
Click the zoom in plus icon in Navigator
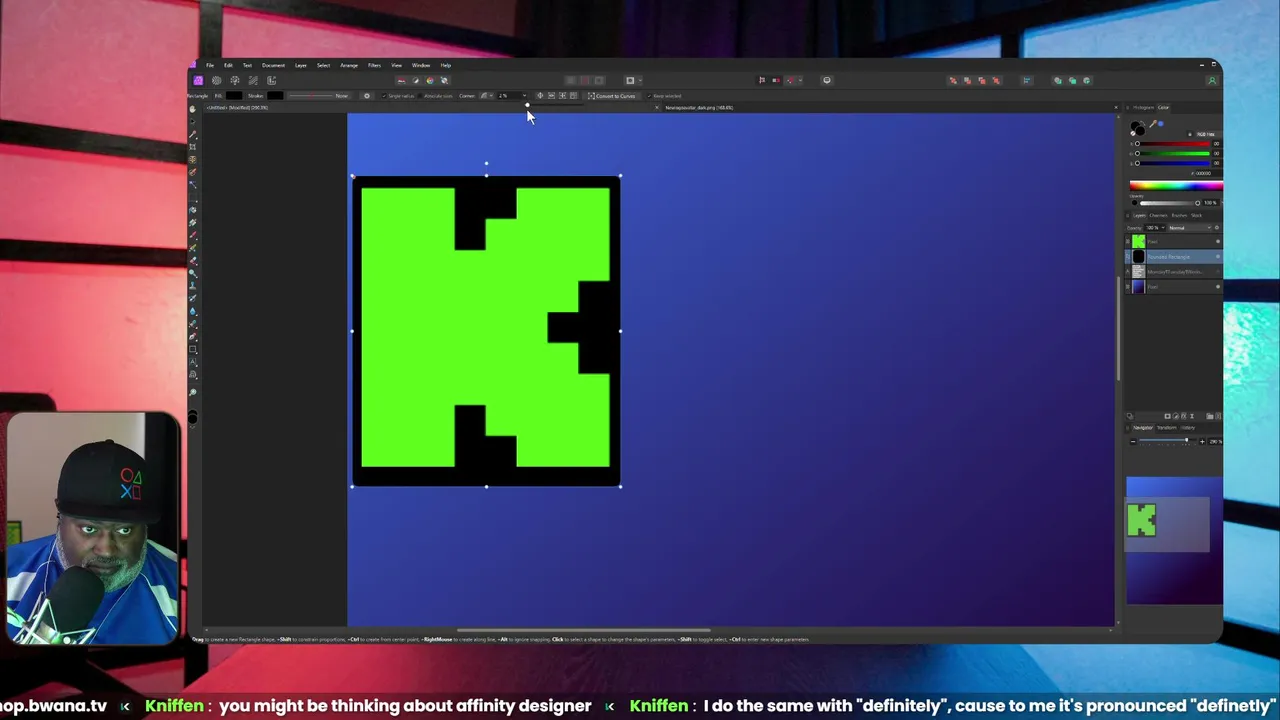click(1202, 441)
